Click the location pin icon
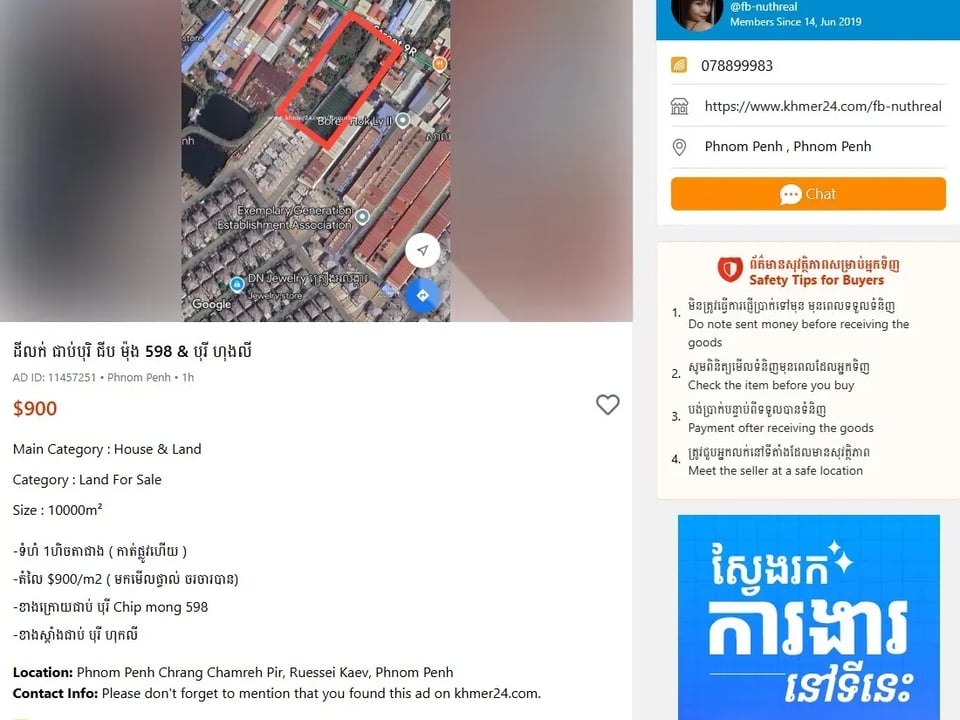Image resolution: width=960 pixels, height=720 pixels. pos(679,147)
